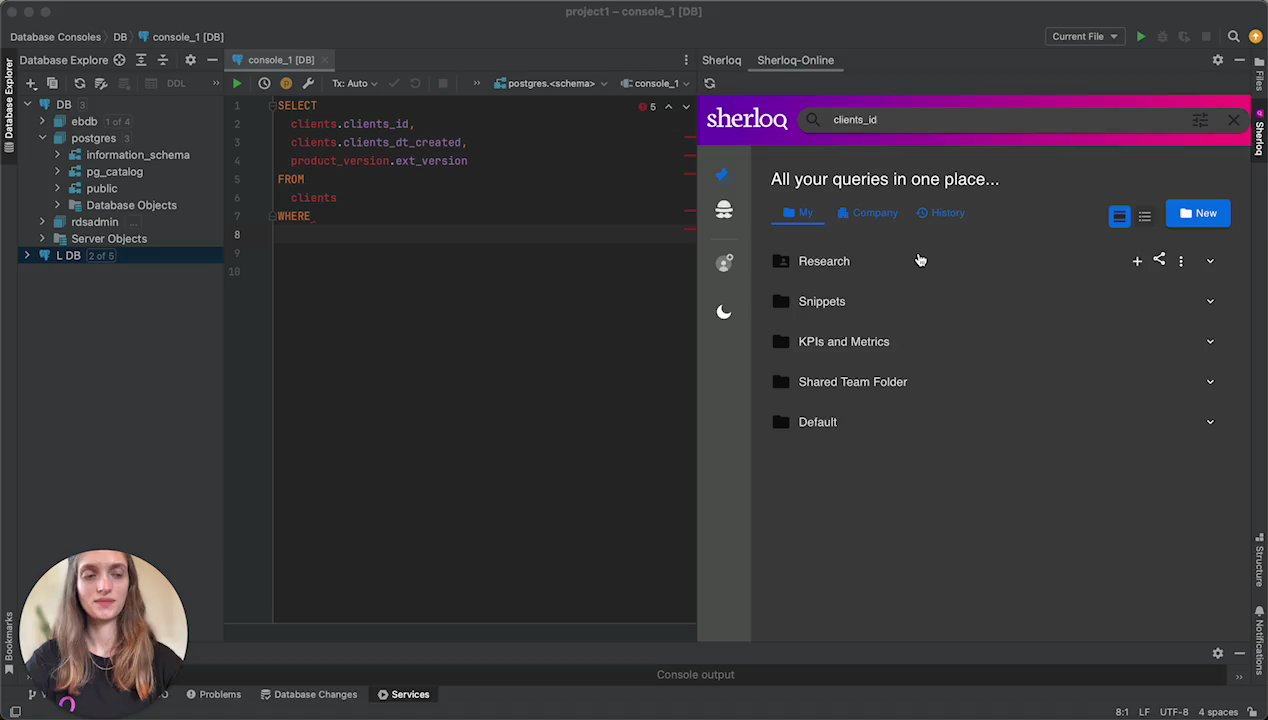This screenshot has height=720, width=1268.
Task: Run Current File with top toolbar play button
Action: (x=1141, y=37)
